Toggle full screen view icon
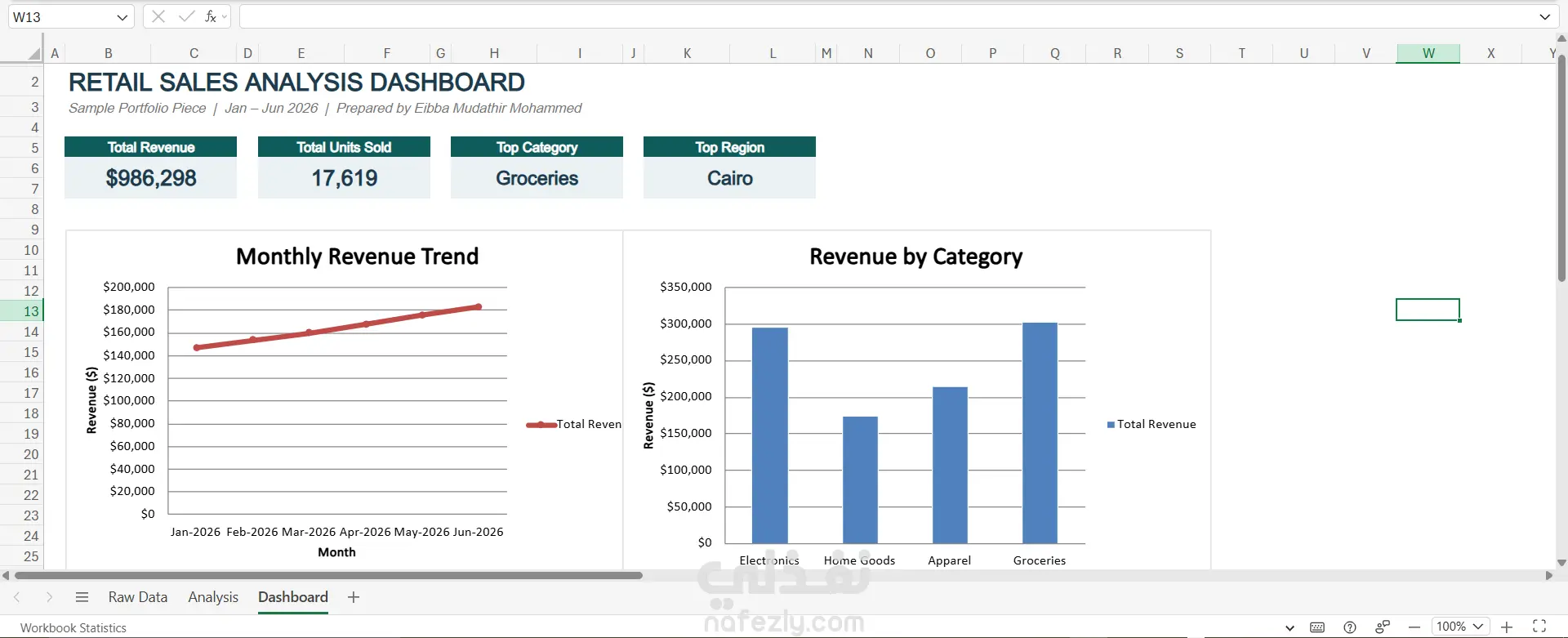Viewport: 1568px width, 638px height. click(x=1539, y=626)
